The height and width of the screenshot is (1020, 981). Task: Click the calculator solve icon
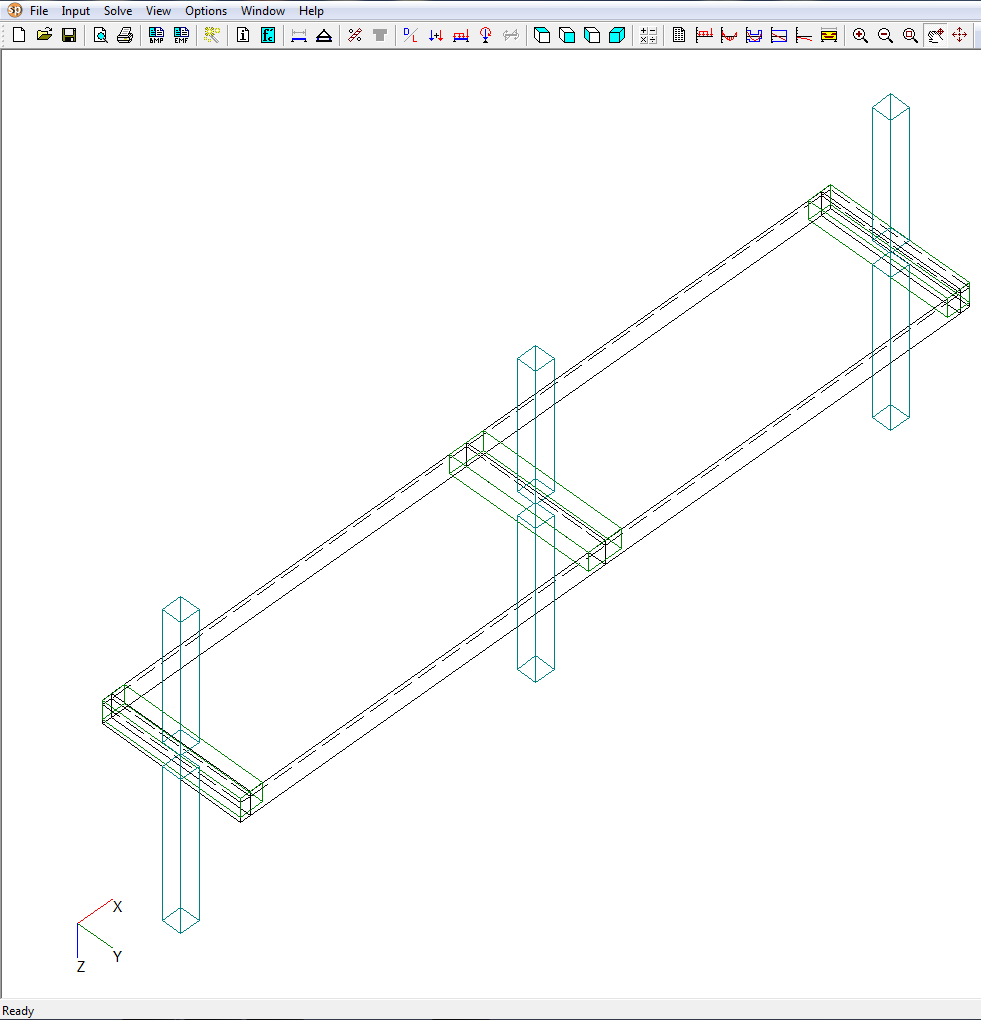point(648,36)
